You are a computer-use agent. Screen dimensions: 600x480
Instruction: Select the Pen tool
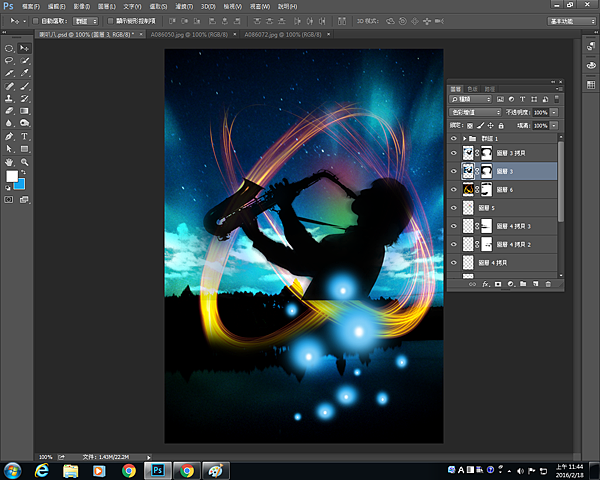coord(9,136)
